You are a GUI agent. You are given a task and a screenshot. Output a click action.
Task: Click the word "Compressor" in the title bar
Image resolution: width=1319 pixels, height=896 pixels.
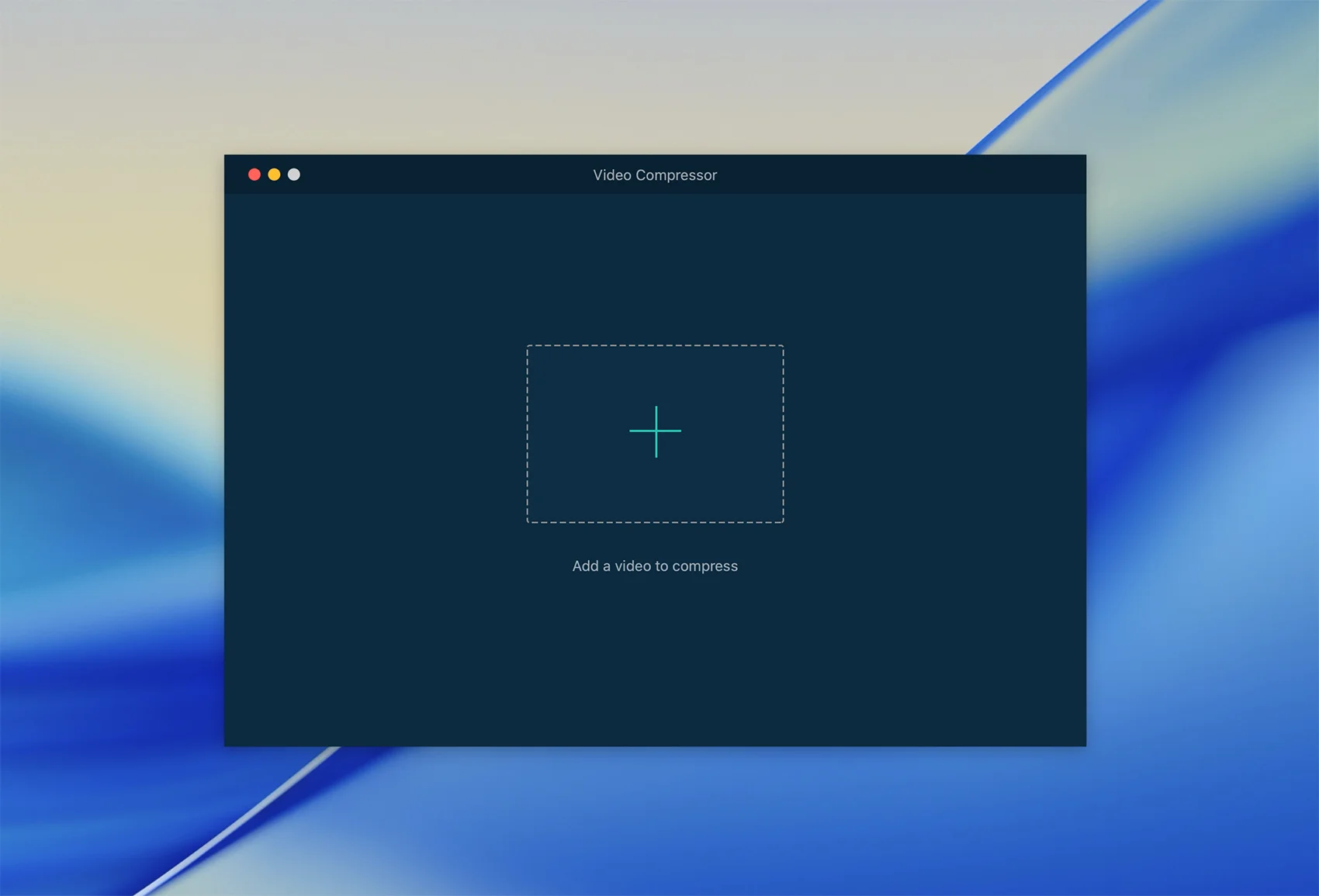[x=676, y=175]
